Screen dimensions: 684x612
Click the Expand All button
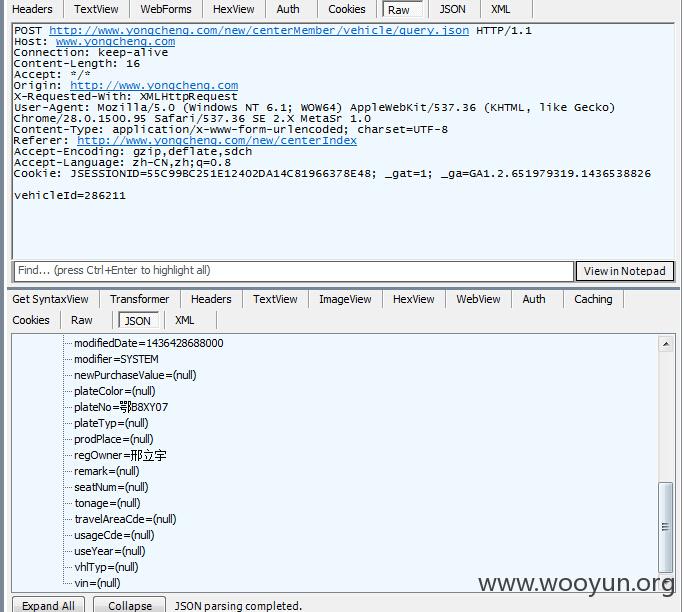coord(48,605)
